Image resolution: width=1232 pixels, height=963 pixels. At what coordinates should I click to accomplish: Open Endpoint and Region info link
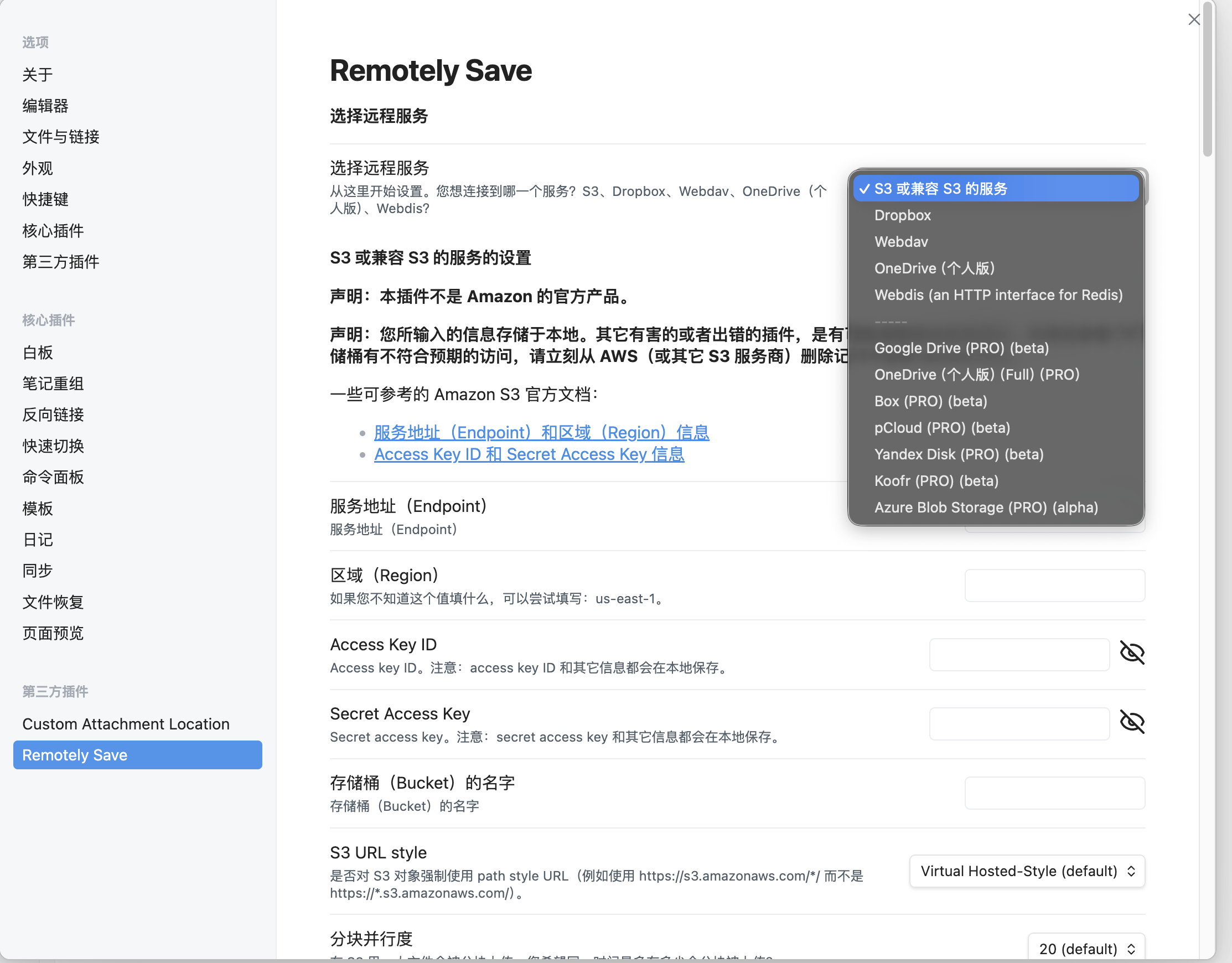tap(541, 433)
